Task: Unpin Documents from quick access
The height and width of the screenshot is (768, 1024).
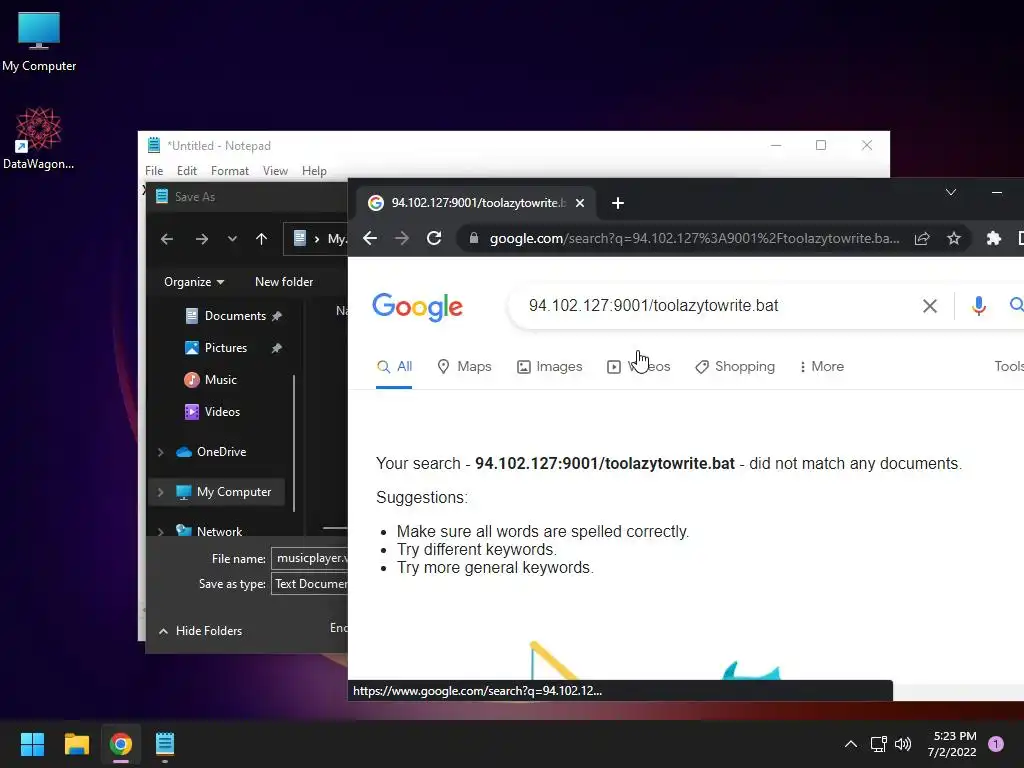Action: [x=277, y=316]
